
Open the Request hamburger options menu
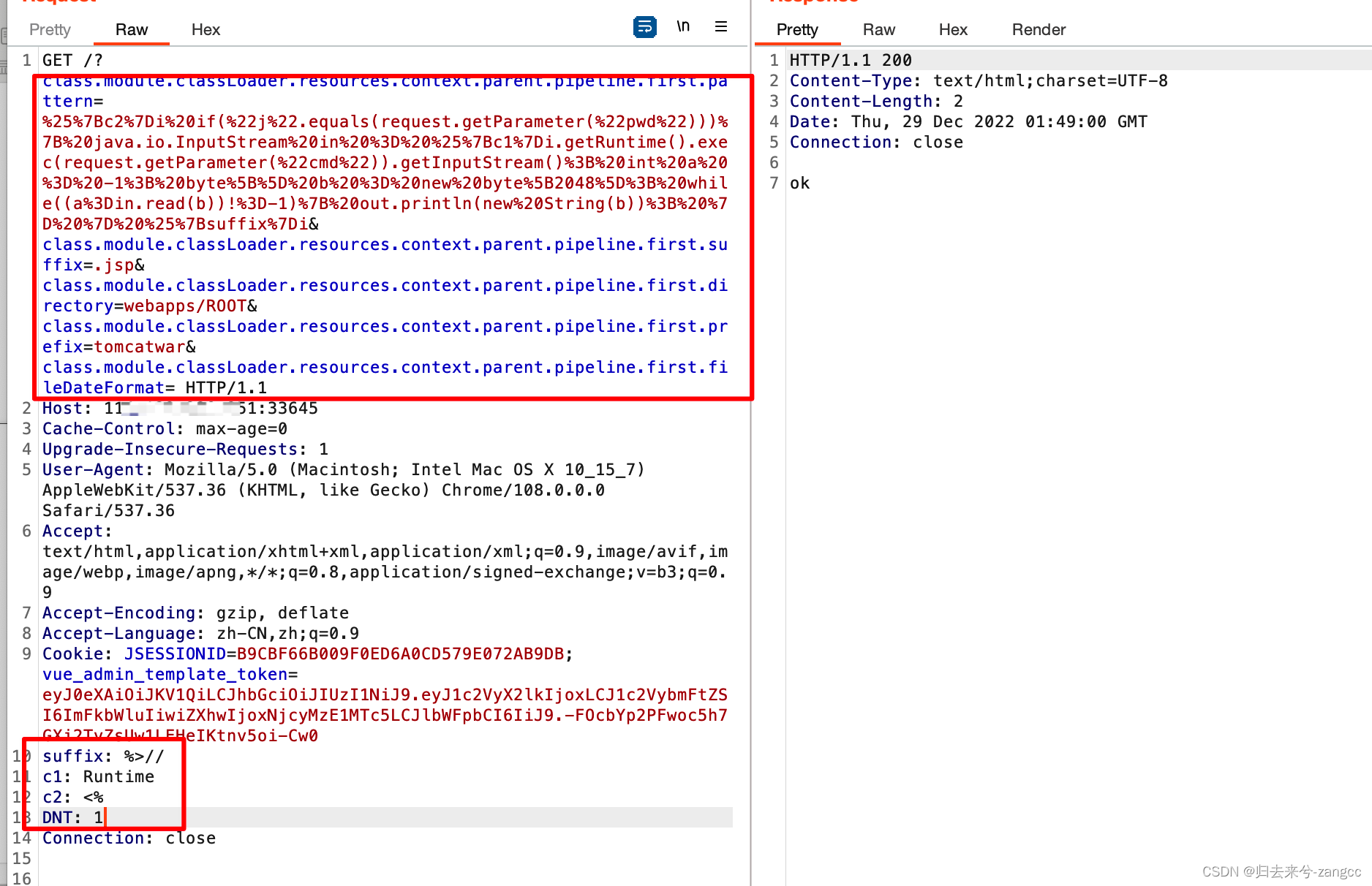tap(721, 27)
